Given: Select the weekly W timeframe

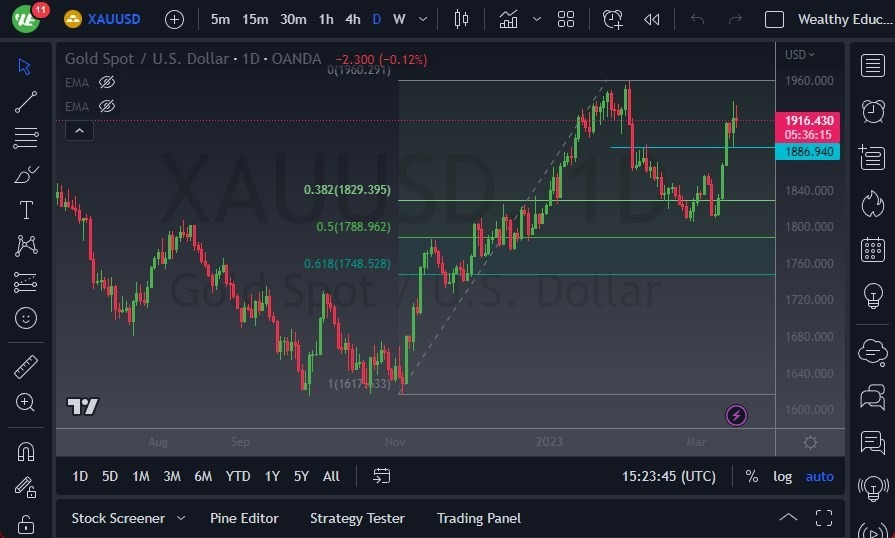Looking at the screenshot, I should point(399,19).
